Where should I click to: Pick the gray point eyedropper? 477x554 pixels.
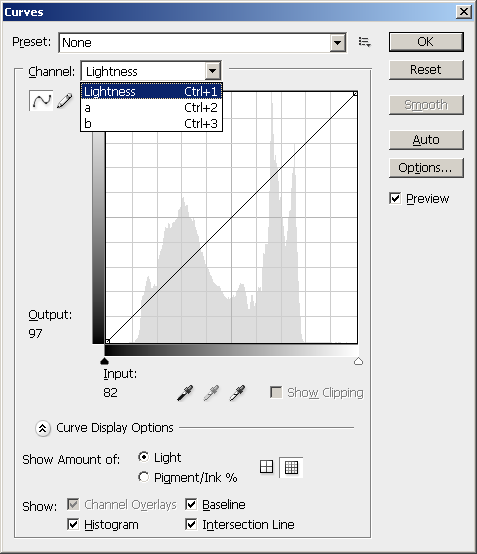pyautogui.click(x=211, y=393)
